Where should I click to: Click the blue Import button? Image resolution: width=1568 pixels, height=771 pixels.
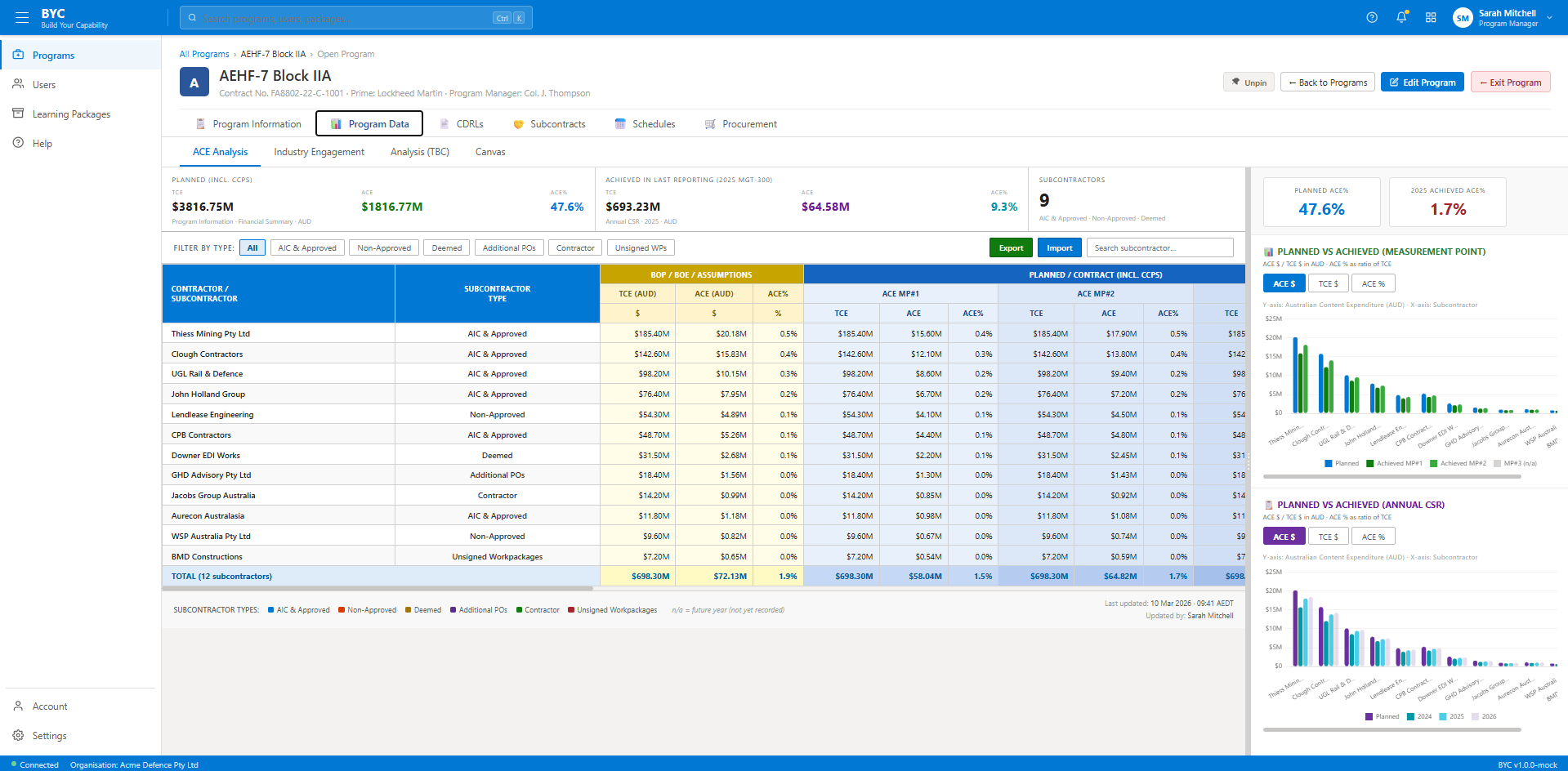[x=1059, y=248]
